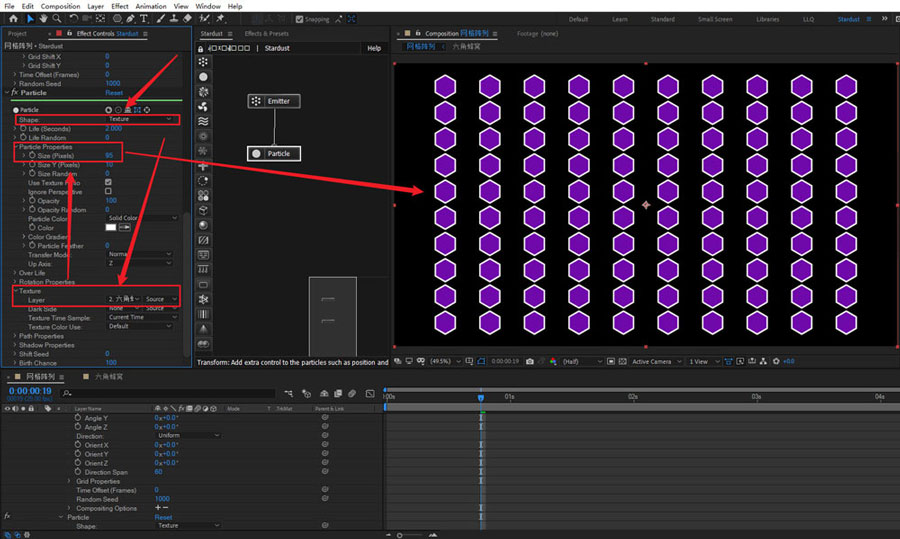The height and width of the screenshot is (539, 900).
Task: Open the Composition menu
Action: click(60, 6)
